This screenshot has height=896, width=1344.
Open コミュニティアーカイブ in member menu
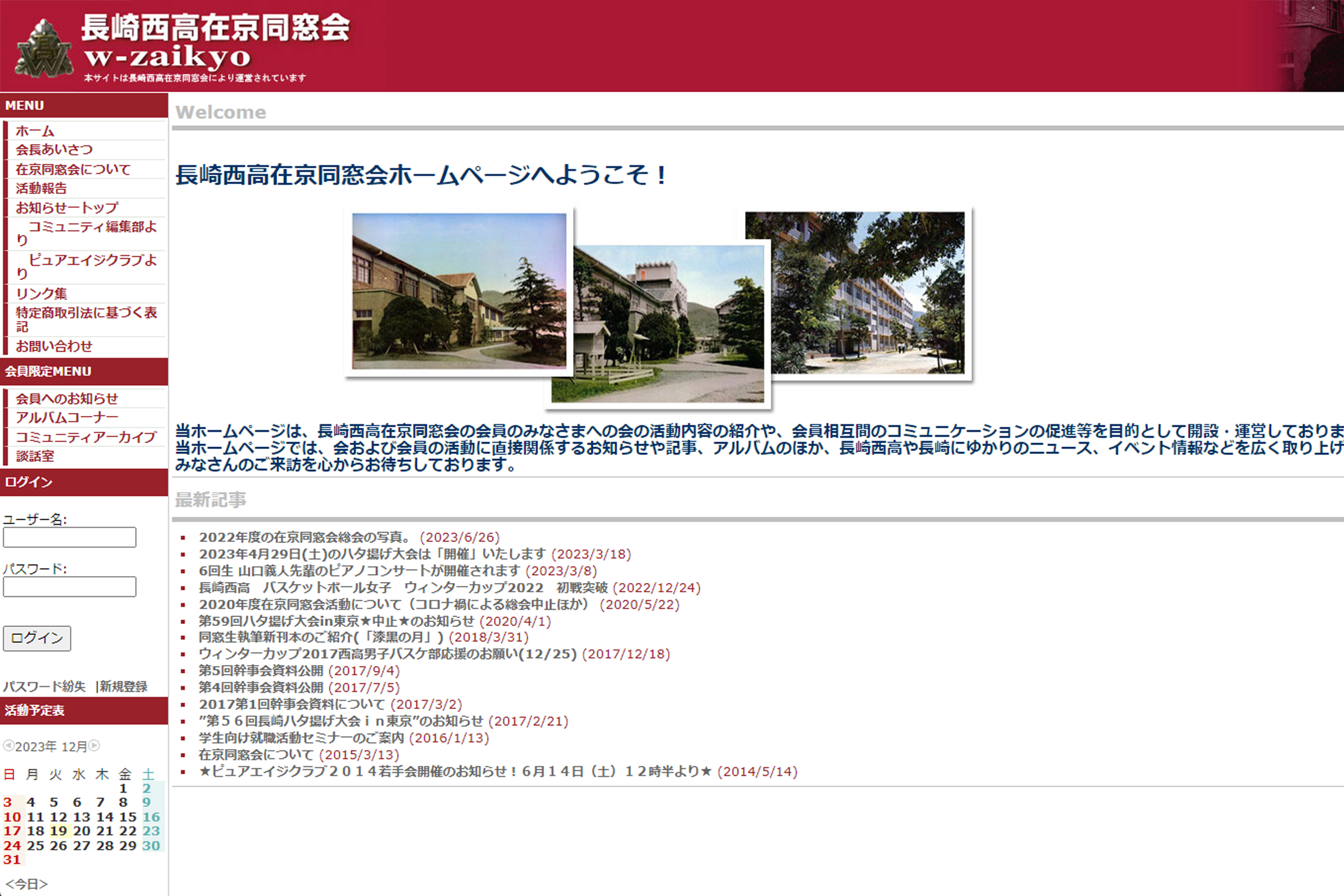pos(85,437)
